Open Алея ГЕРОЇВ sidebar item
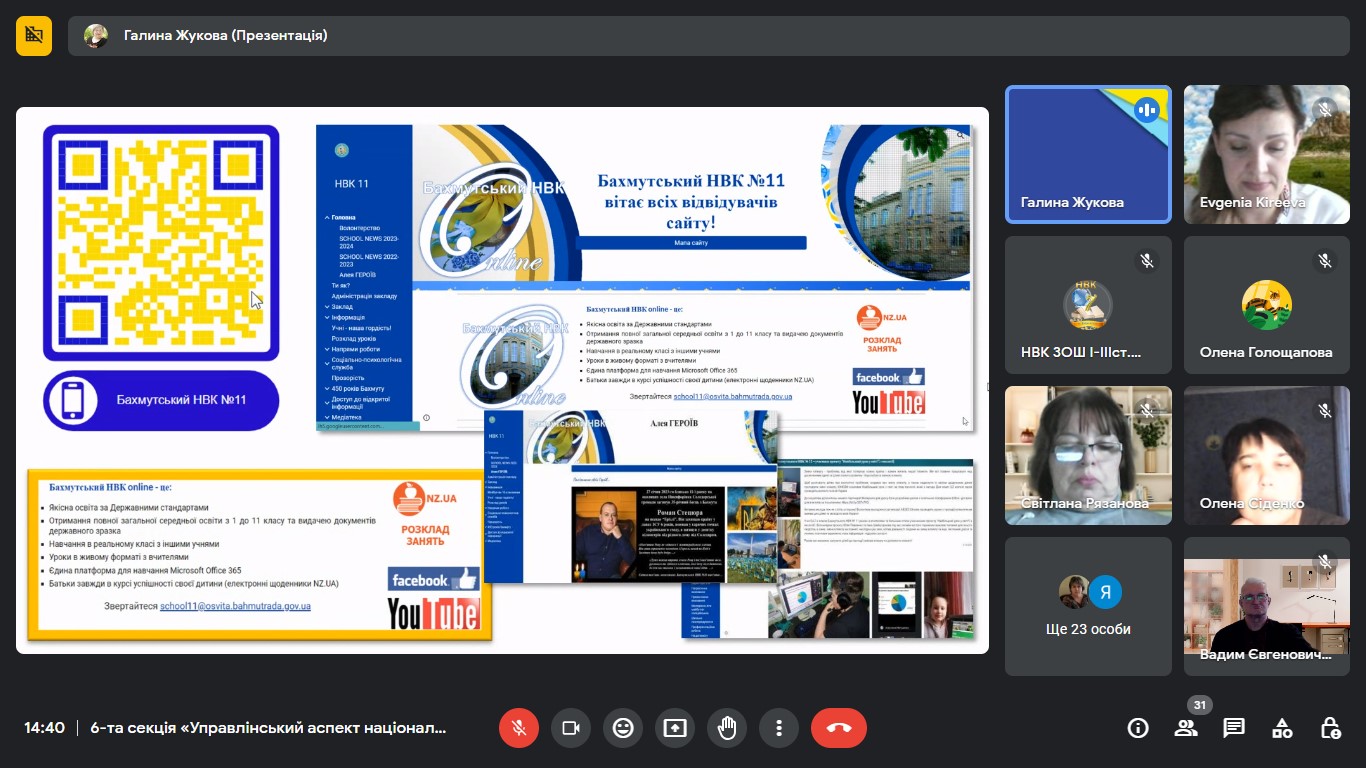This screenshot has height=768, width=1366. coord(357,274)
